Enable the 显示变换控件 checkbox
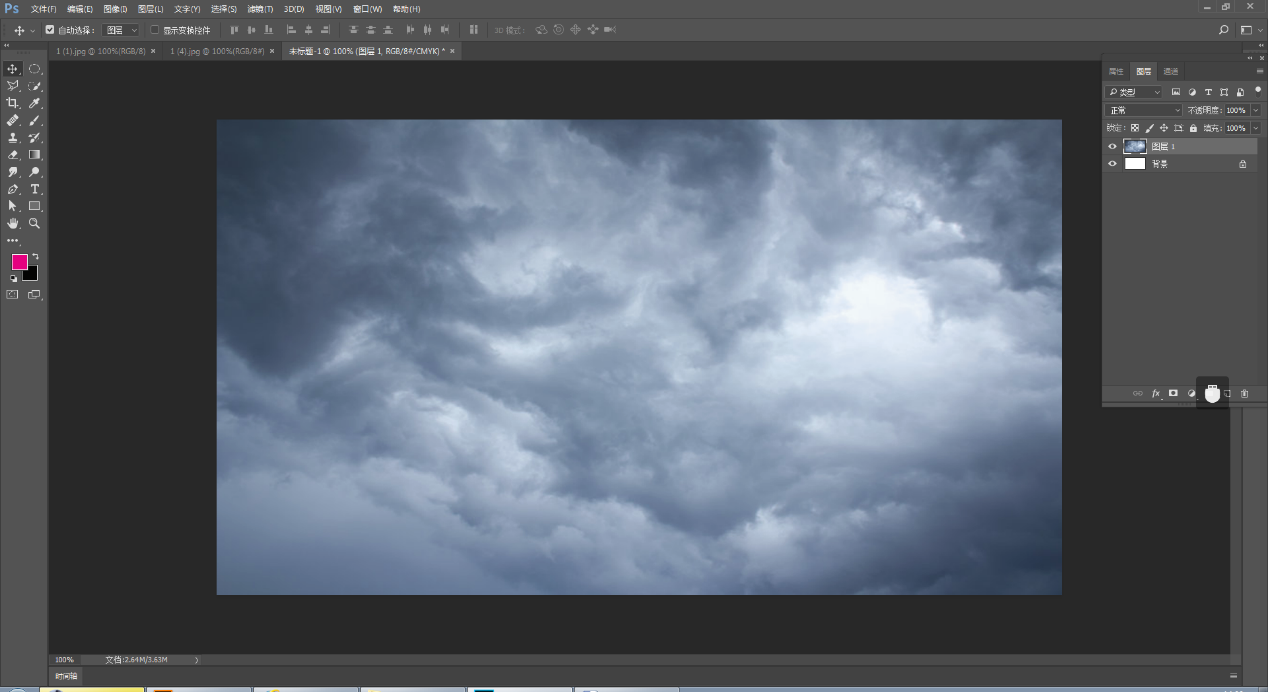 tap(154, 30)
